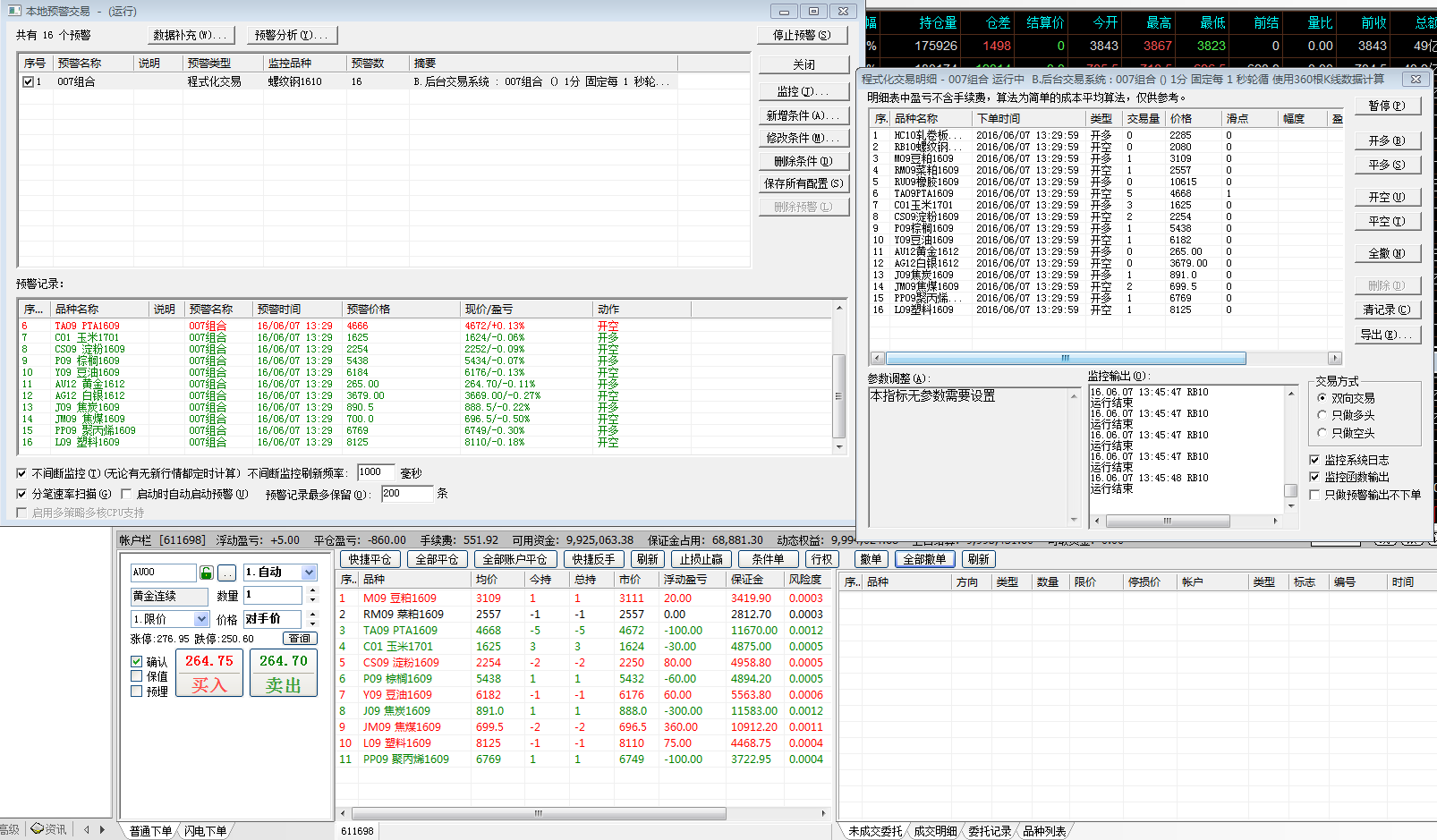Click 快捷反手 button
The image size is (1437, 840).
[x=594, y=559]
